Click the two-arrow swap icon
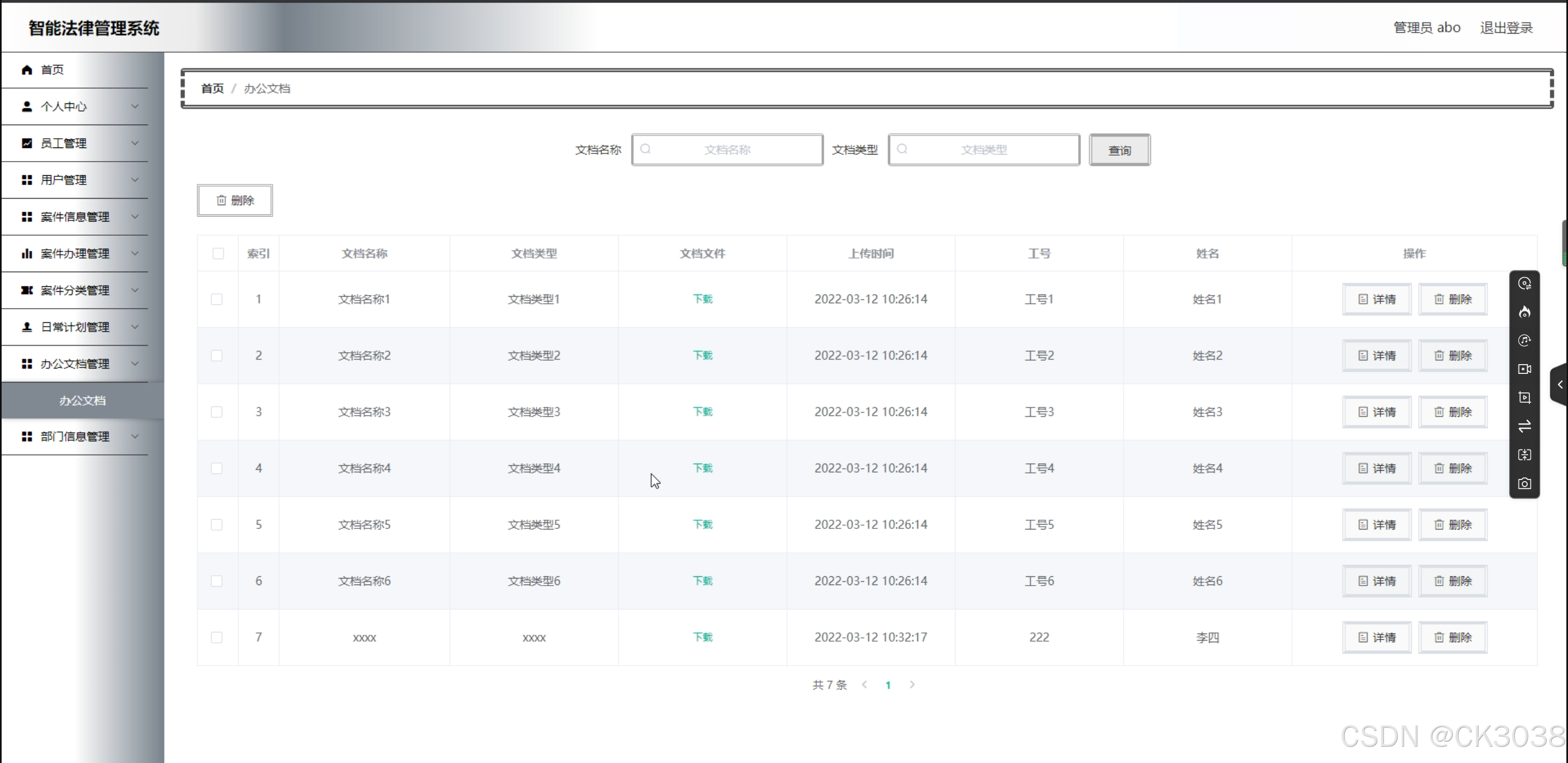This screenshot has height=763, width=1568. pos(1524,427)
